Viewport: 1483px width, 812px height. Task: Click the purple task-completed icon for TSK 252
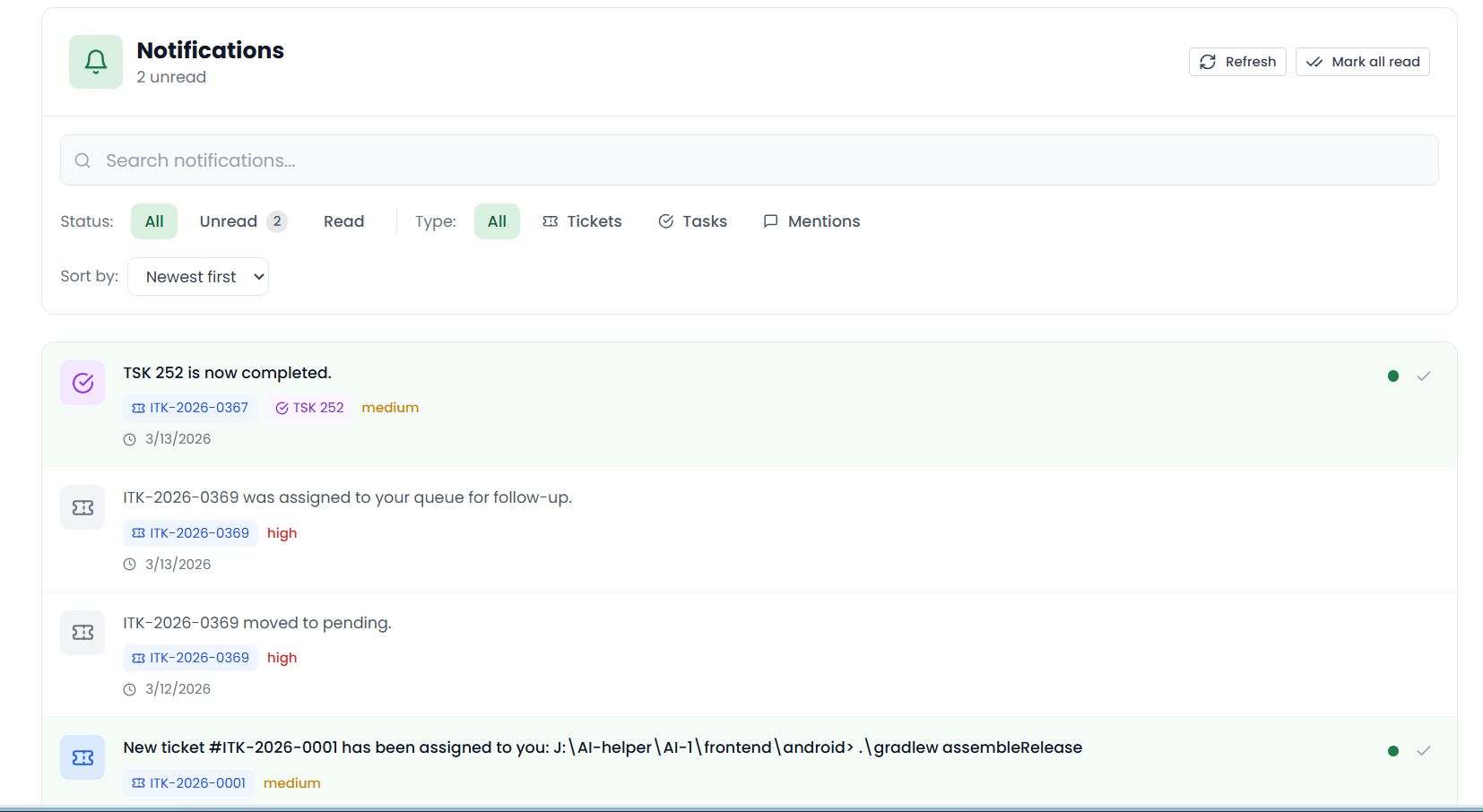pos(82,383)
